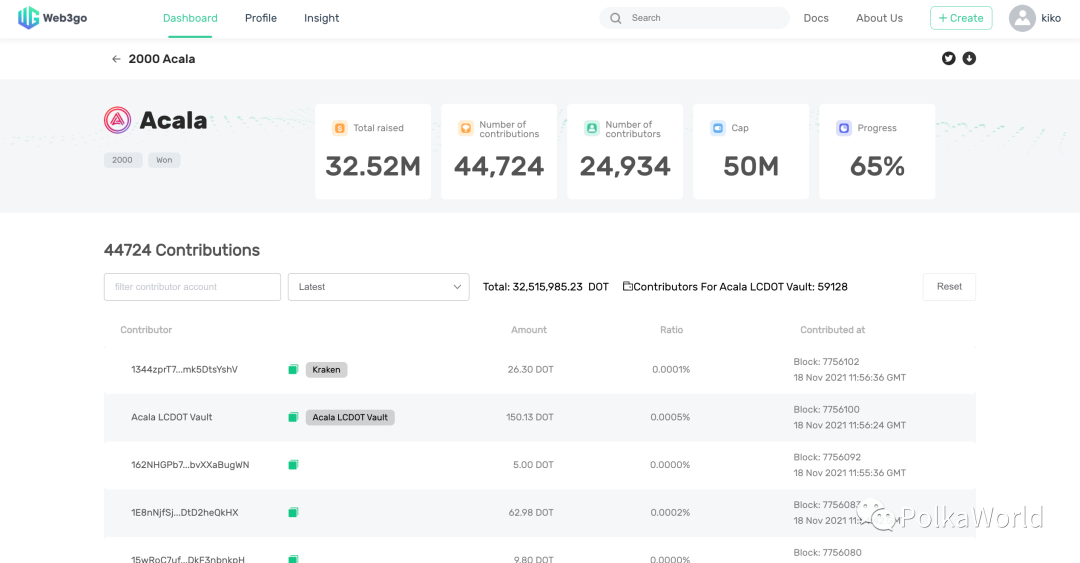Open the kiko user avatar
1080x563 pixels.
(1022, 19)
